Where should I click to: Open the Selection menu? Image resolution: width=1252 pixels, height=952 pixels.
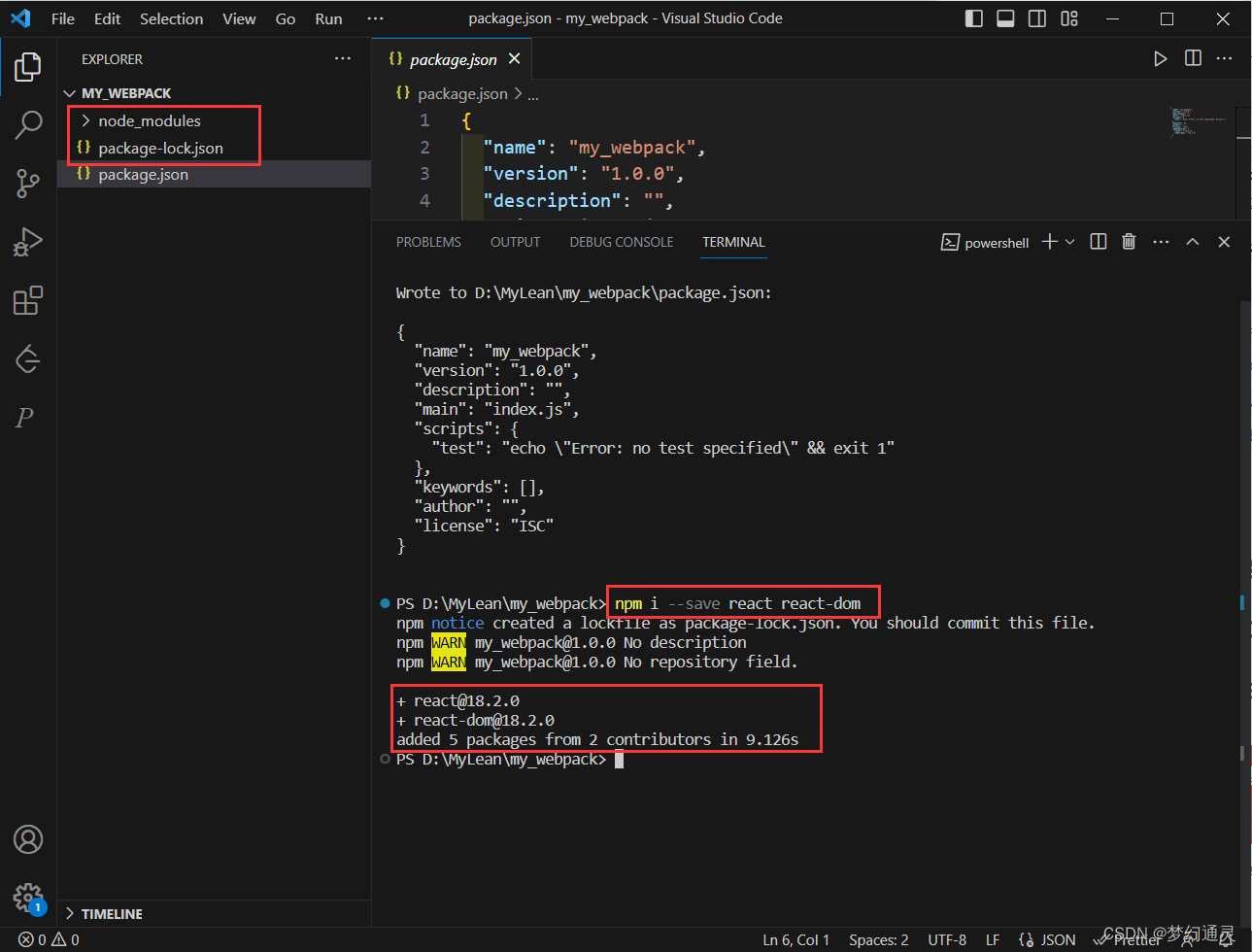click(x=172, y=18)
